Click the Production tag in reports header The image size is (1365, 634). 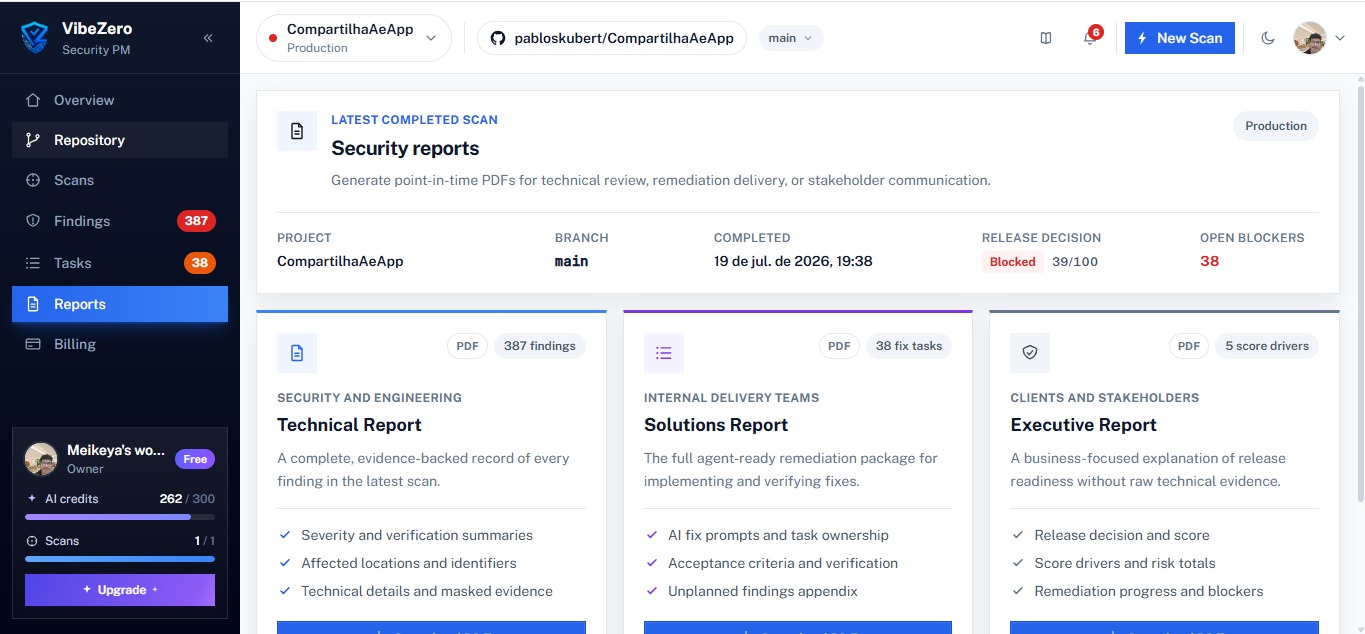coord(1276,126)
